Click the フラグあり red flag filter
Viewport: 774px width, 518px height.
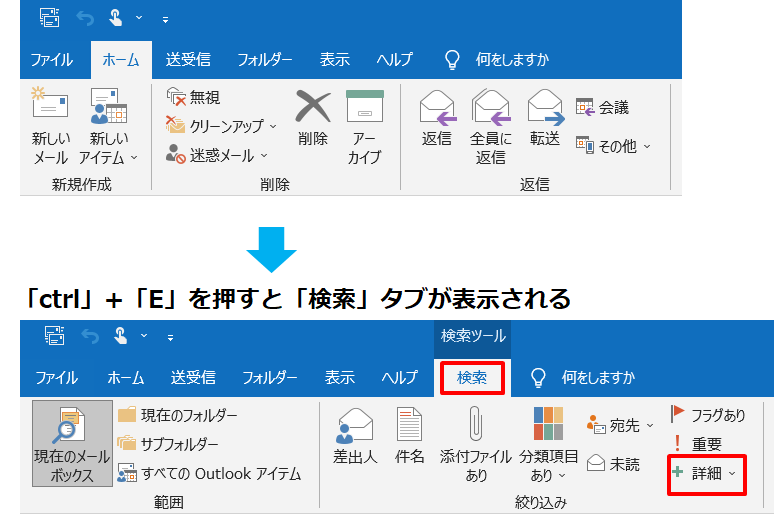[x=677, y=414]
